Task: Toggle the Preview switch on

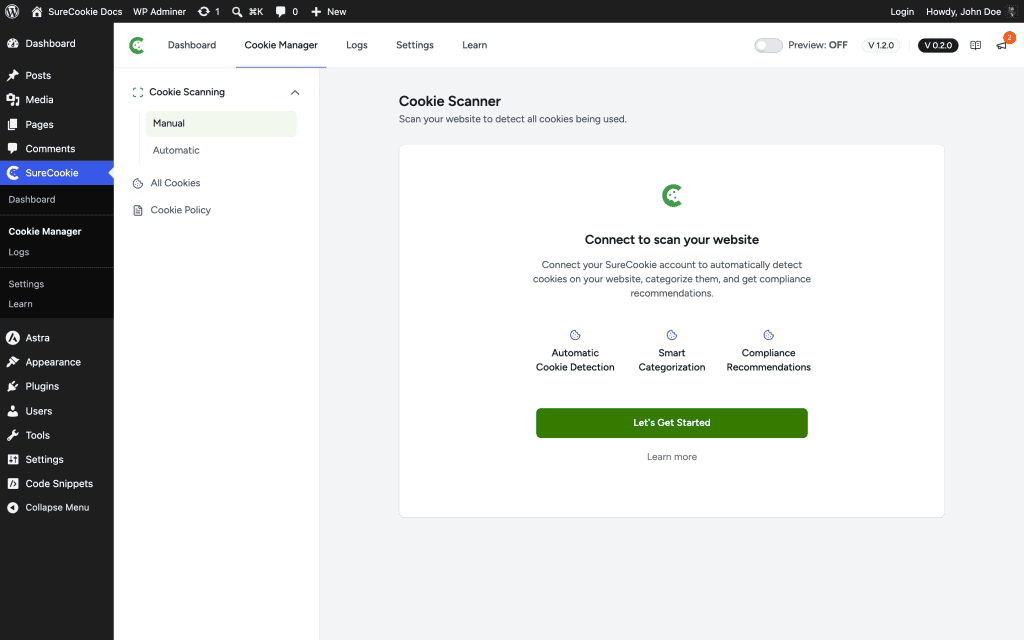Action: point(768,45)
